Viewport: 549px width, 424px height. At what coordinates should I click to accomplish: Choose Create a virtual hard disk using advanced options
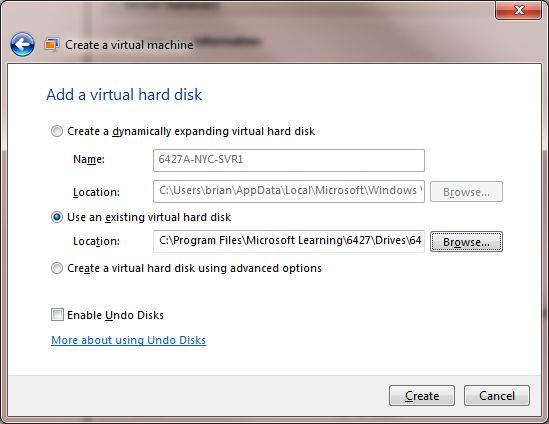coord(57,268)
